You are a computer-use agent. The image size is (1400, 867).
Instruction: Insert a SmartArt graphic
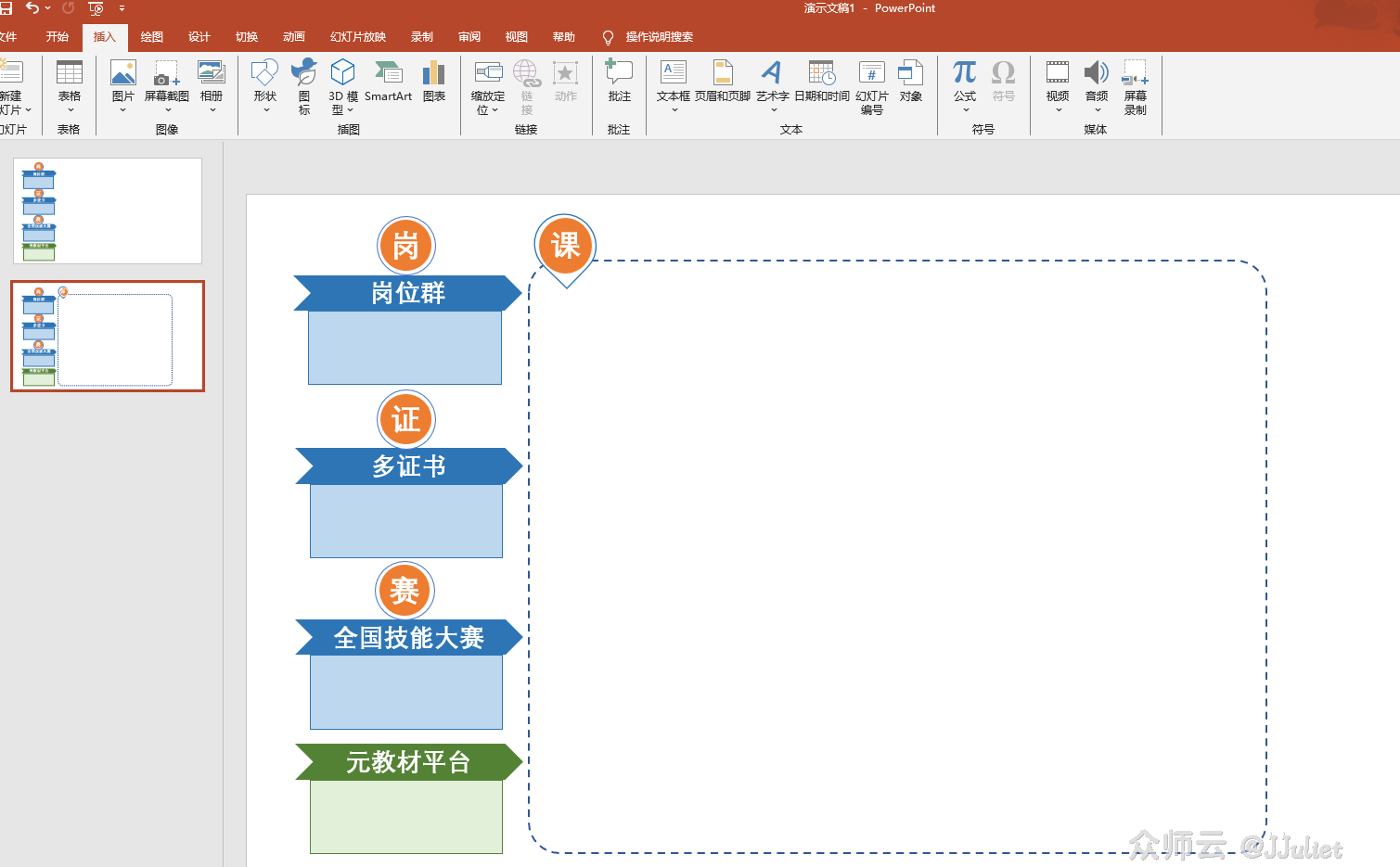pyautogui.click(x=388, y=82)
